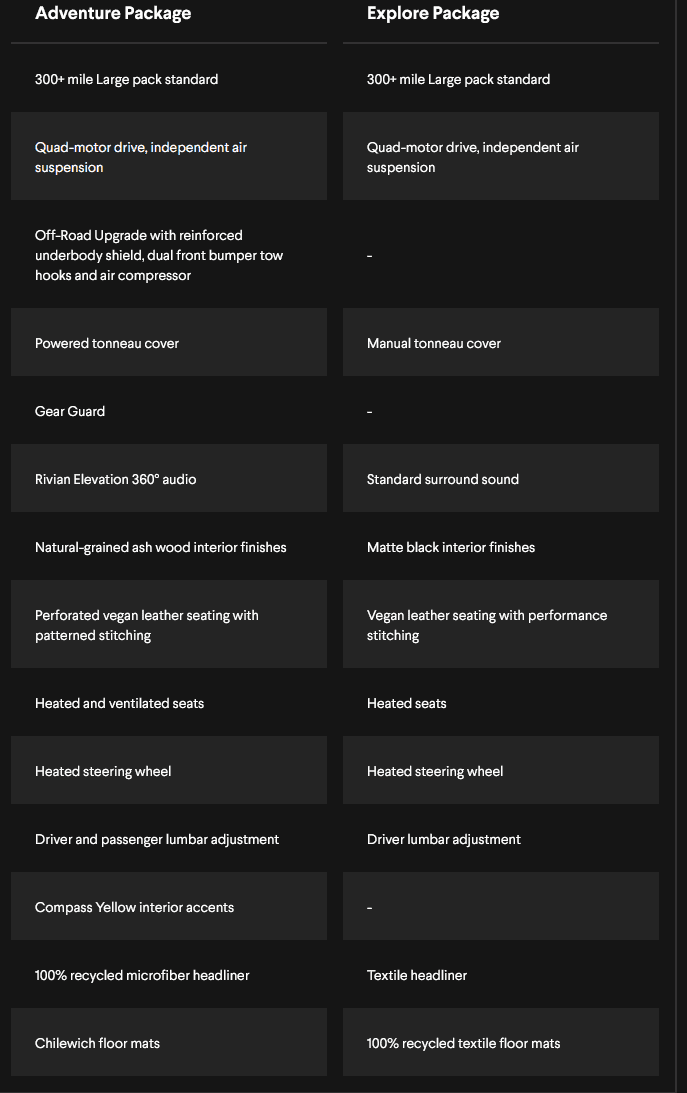Image resolution: width=687 pixels, height=1093 pixels.
Task: Select Off-Road Upgrade description text
Action: coord(159,255)
